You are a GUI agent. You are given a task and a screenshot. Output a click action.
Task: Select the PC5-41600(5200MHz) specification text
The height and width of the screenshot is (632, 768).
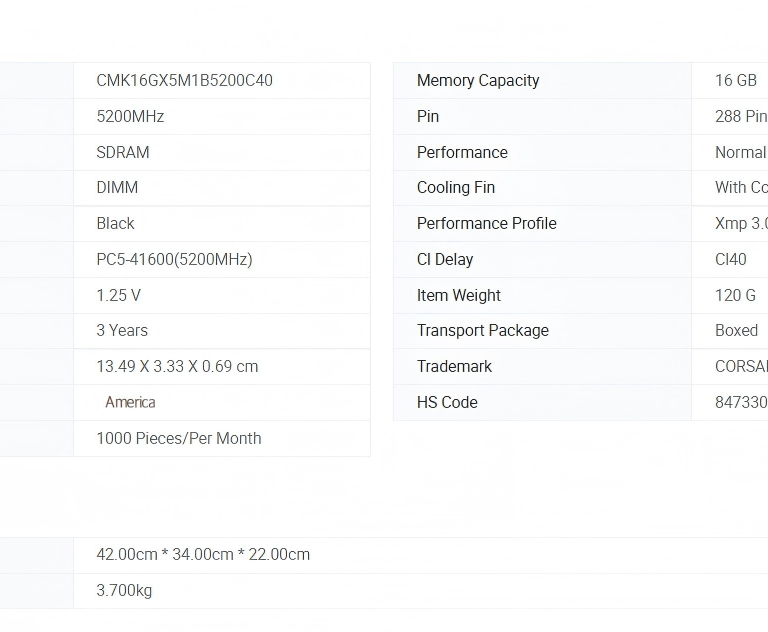click(x=174, y=260)
